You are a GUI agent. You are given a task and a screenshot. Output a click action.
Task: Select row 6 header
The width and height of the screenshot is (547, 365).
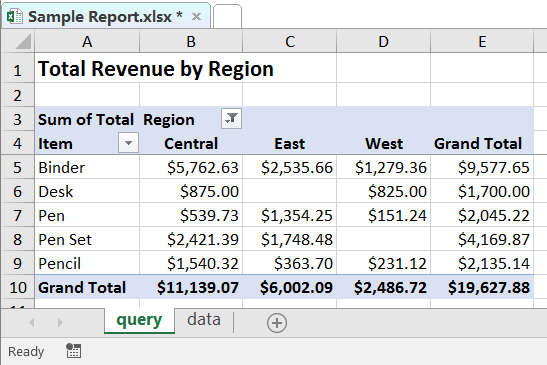point(18,191)
